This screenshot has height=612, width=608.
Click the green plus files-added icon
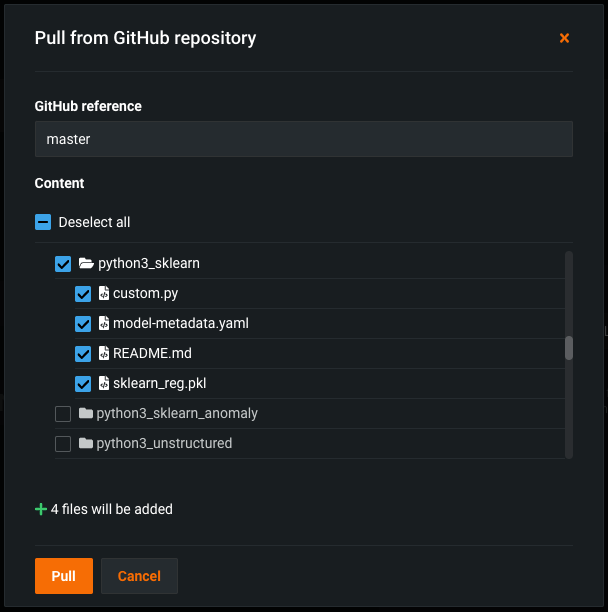[x=41, y=509]
